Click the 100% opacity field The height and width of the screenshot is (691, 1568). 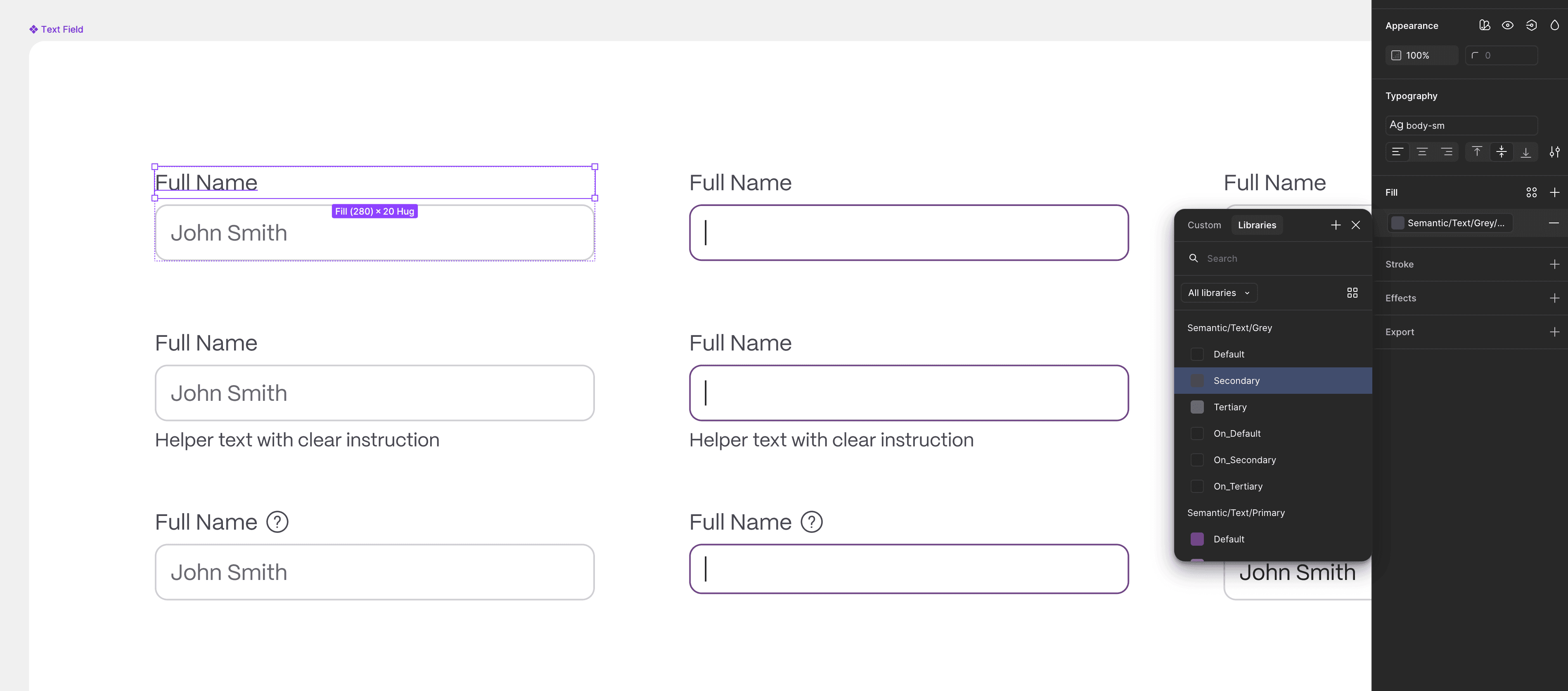tap(1421, 55)
